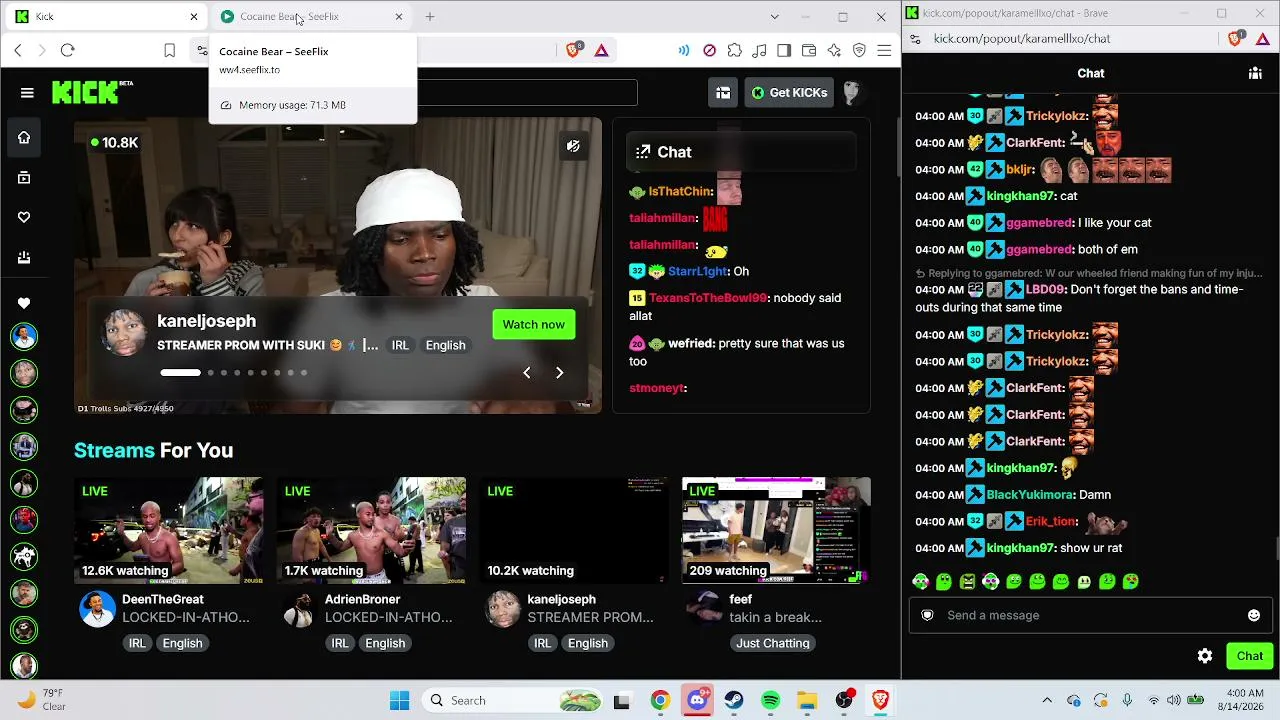Click the Get KICKs button

coord(789,93)
